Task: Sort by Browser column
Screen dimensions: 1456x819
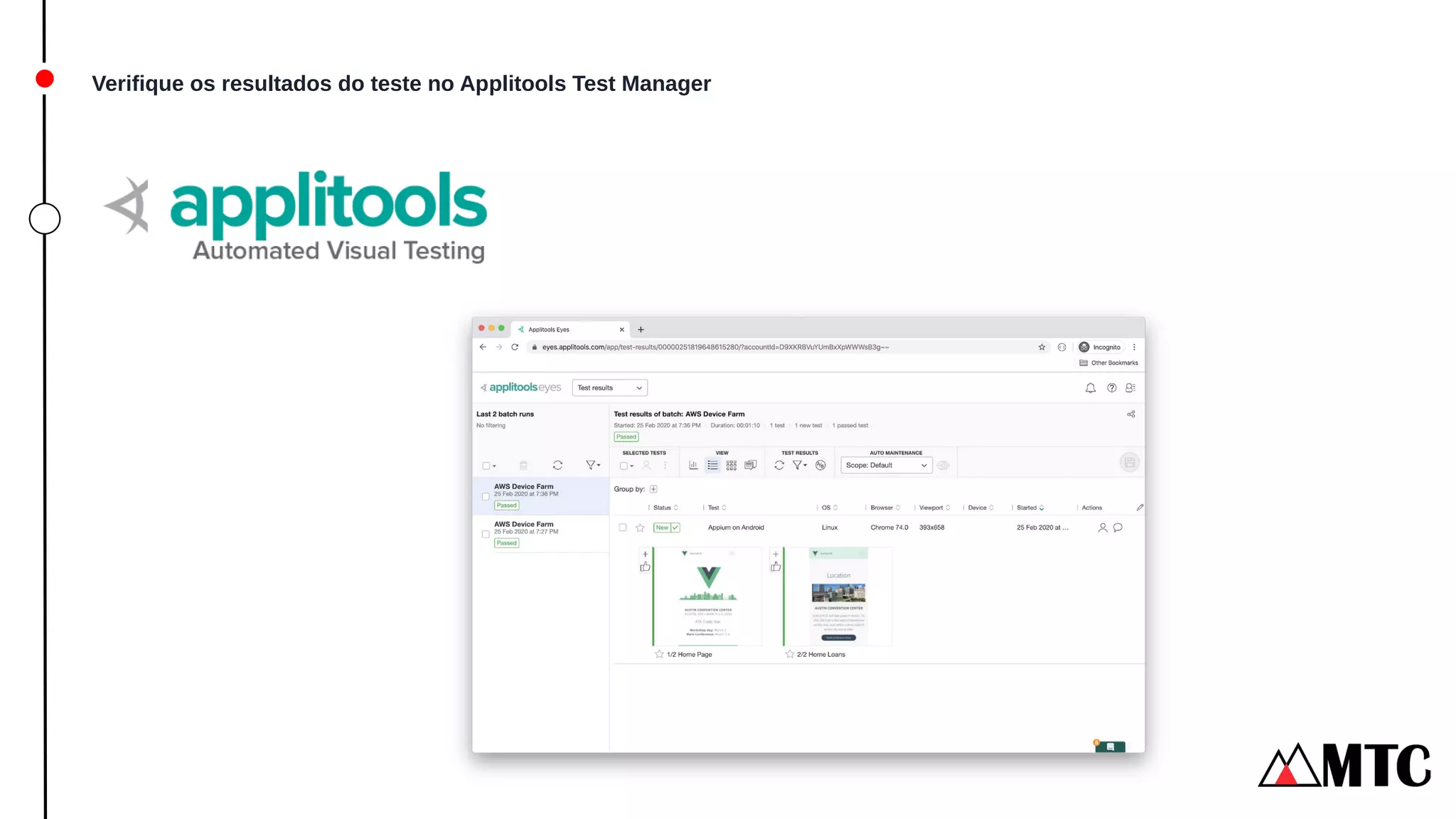Action: [x=885, y=508]
